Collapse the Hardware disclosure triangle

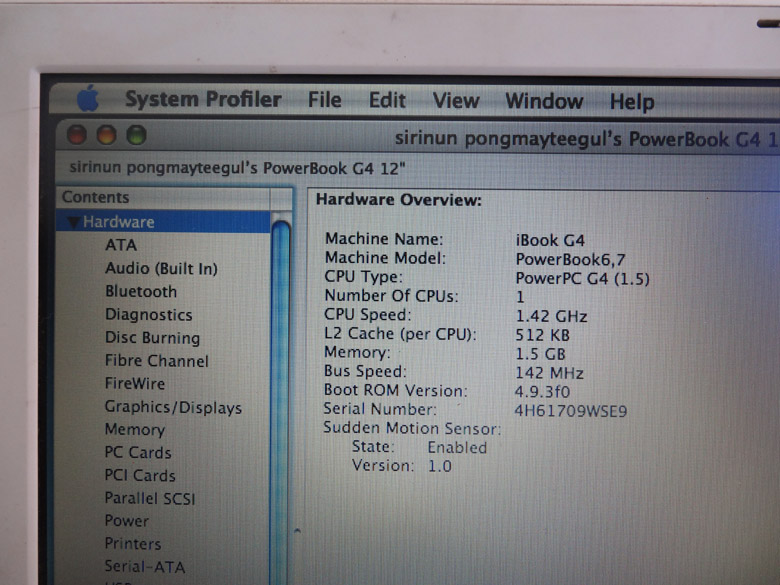pos(74,222)
